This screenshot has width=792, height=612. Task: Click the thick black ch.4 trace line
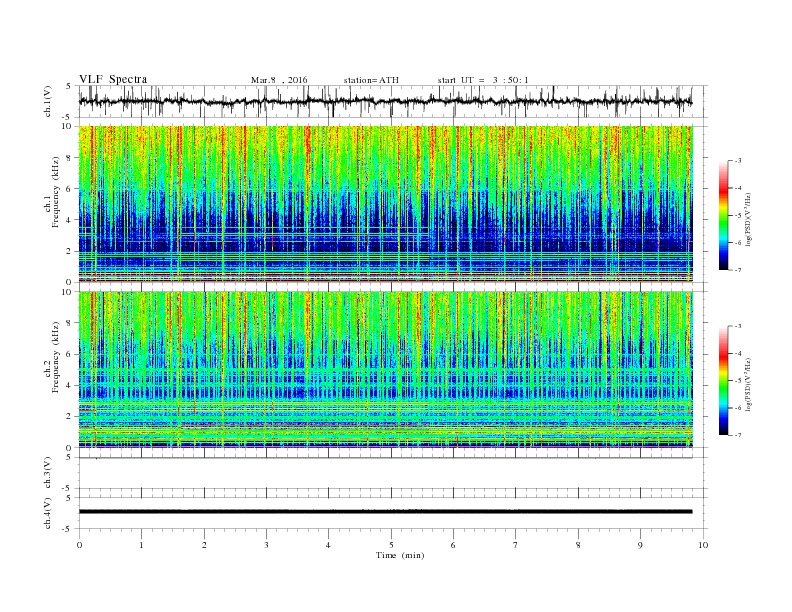tap(385, 512)
